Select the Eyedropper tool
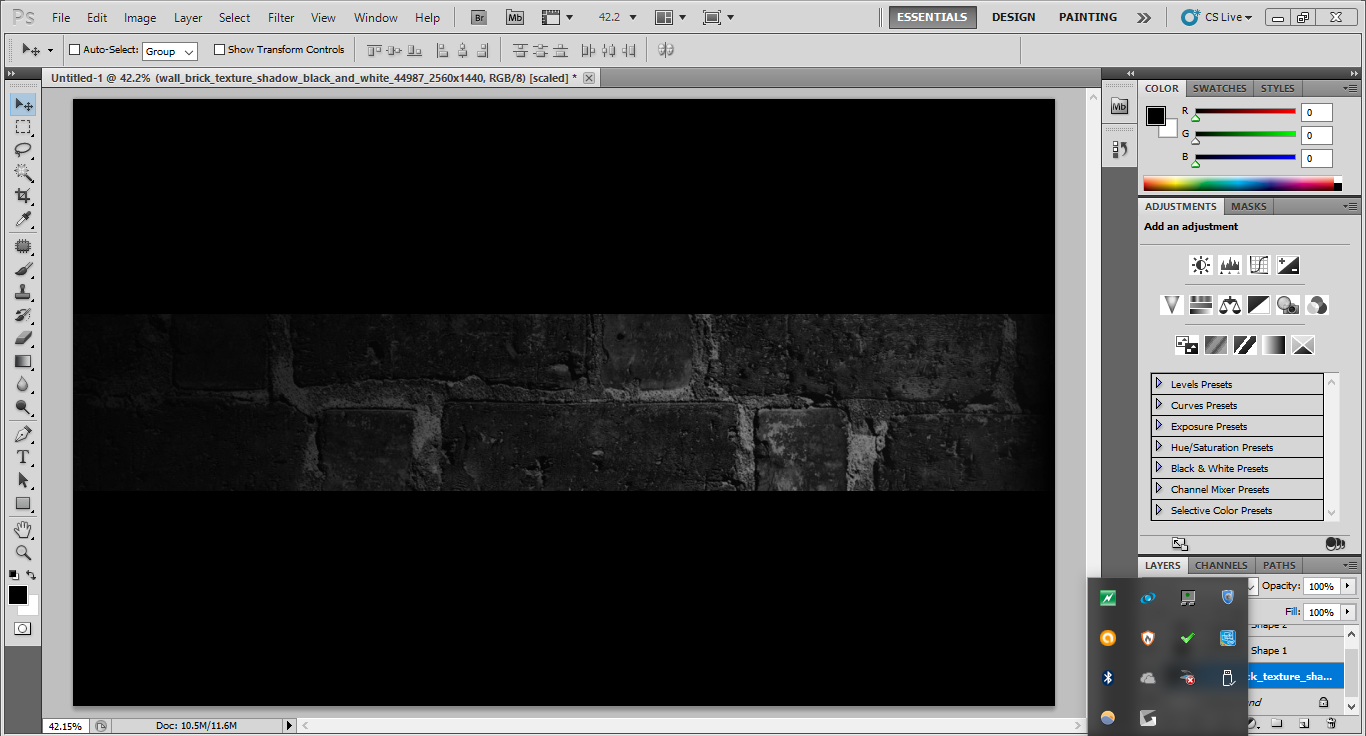The height and width of the screenshot is (736, 1366). [23, 219]
